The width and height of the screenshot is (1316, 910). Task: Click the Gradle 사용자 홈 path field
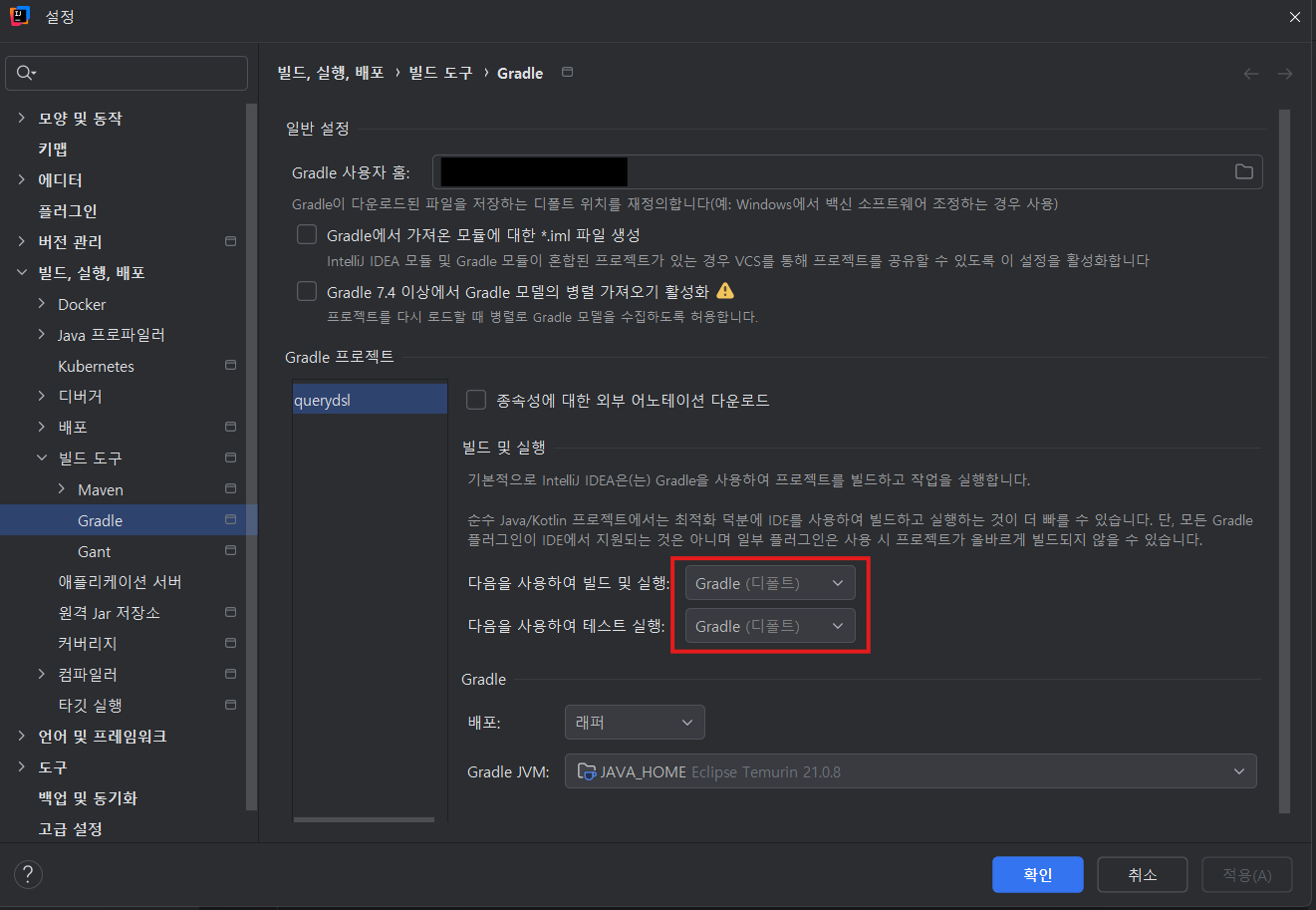(848, 171)
